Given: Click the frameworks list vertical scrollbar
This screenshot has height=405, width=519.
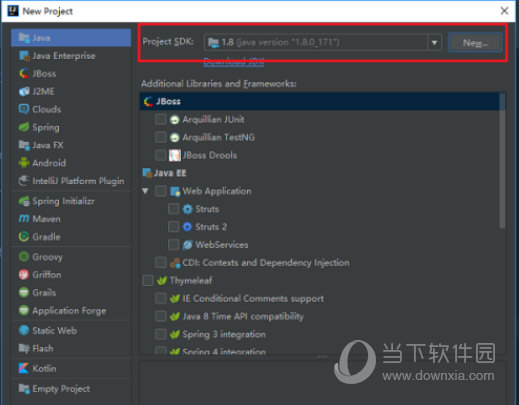Looking at the screenshot, I should (x=502, y=161).
